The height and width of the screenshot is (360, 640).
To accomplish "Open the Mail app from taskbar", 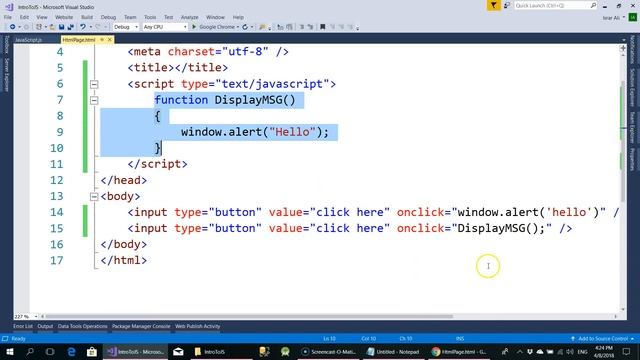I will coord(178,351).
